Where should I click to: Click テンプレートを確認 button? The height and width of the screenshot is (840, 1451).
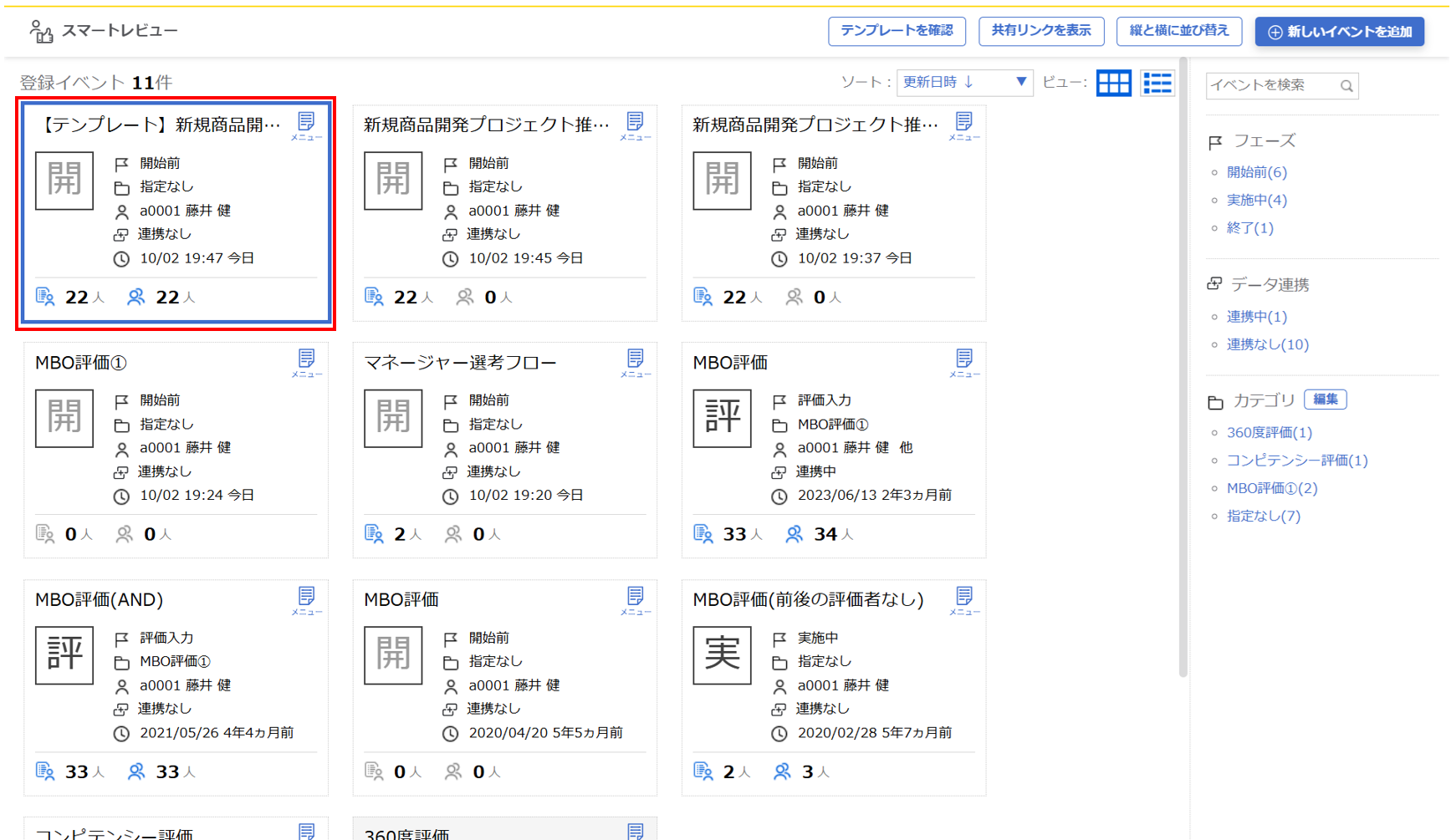click(897, 31)
